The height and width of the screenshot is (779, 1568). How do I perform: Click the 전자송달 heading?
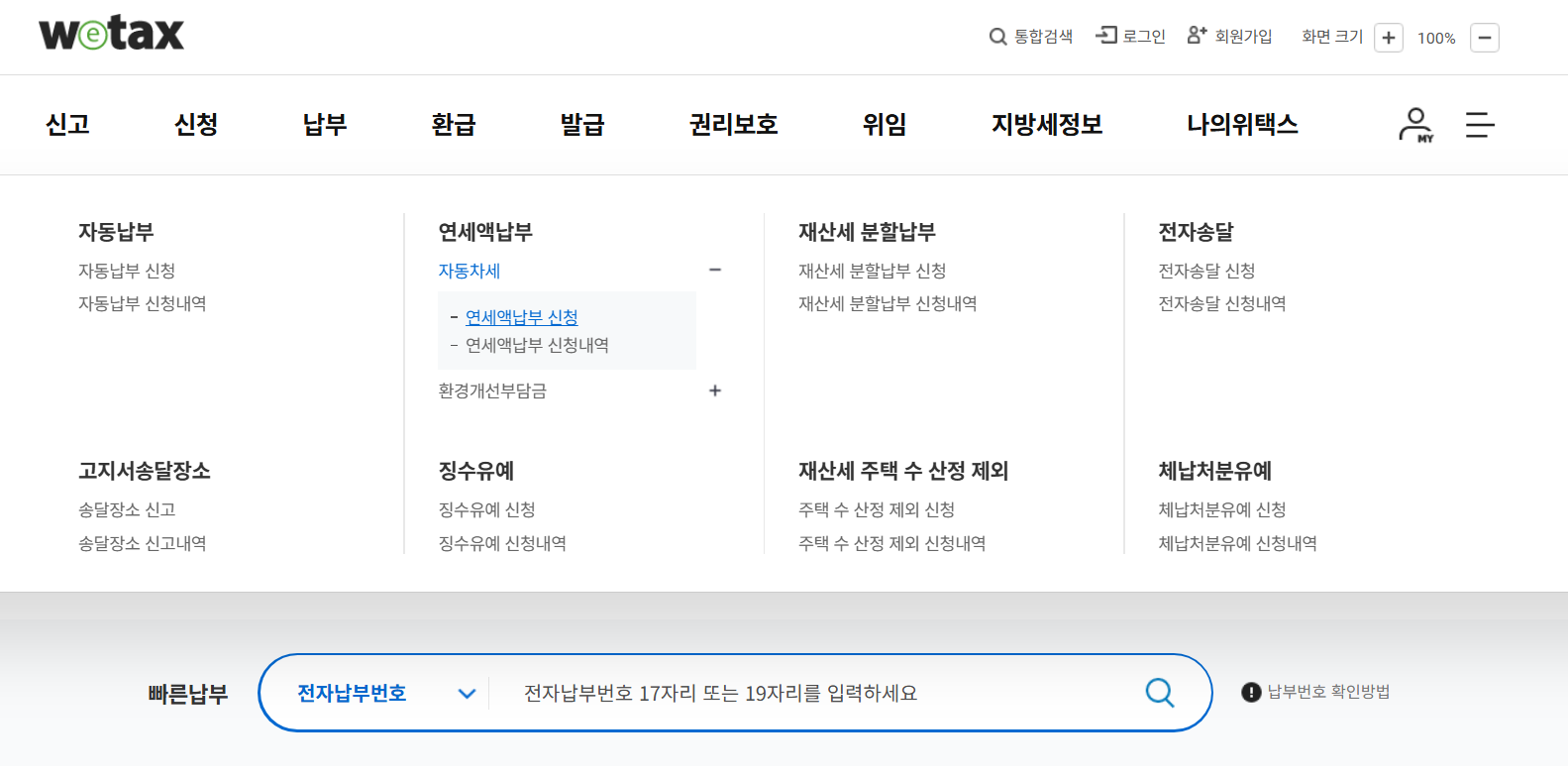coord(1196,232)
